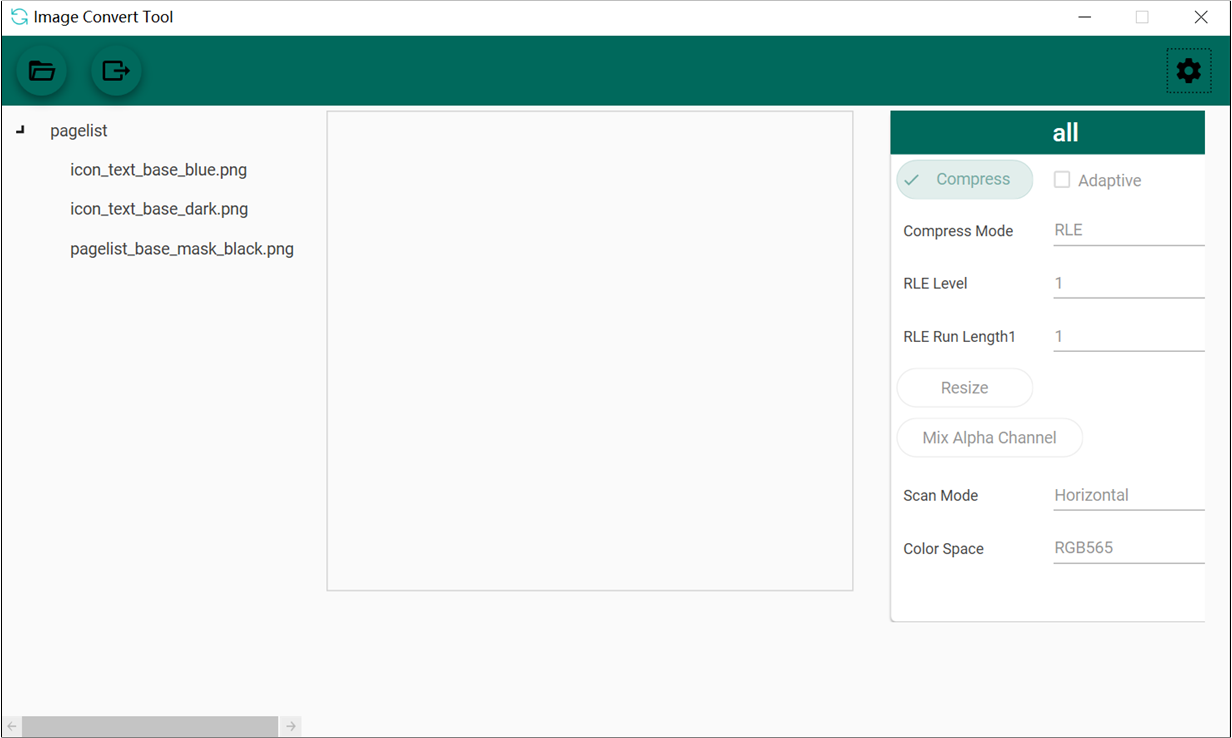Toggle the Resize chip
This screenshot has width=1232, height=738.
[964, 388]
